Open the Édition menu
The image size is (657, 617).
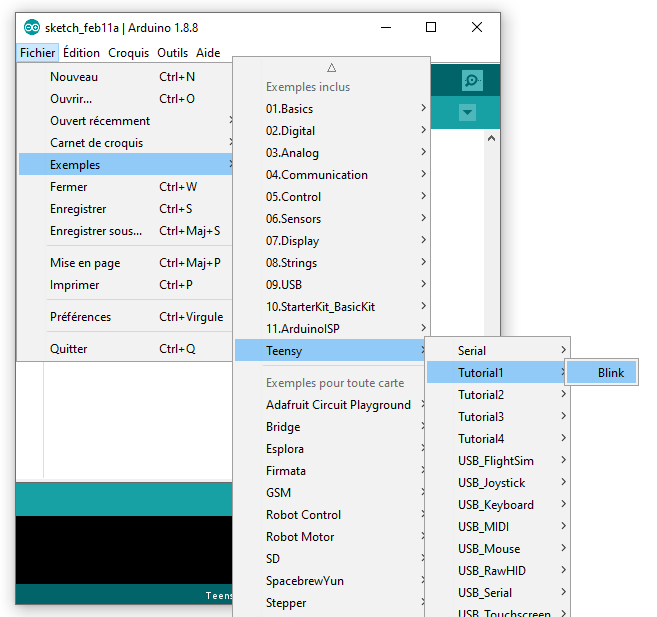pos(81,53)
